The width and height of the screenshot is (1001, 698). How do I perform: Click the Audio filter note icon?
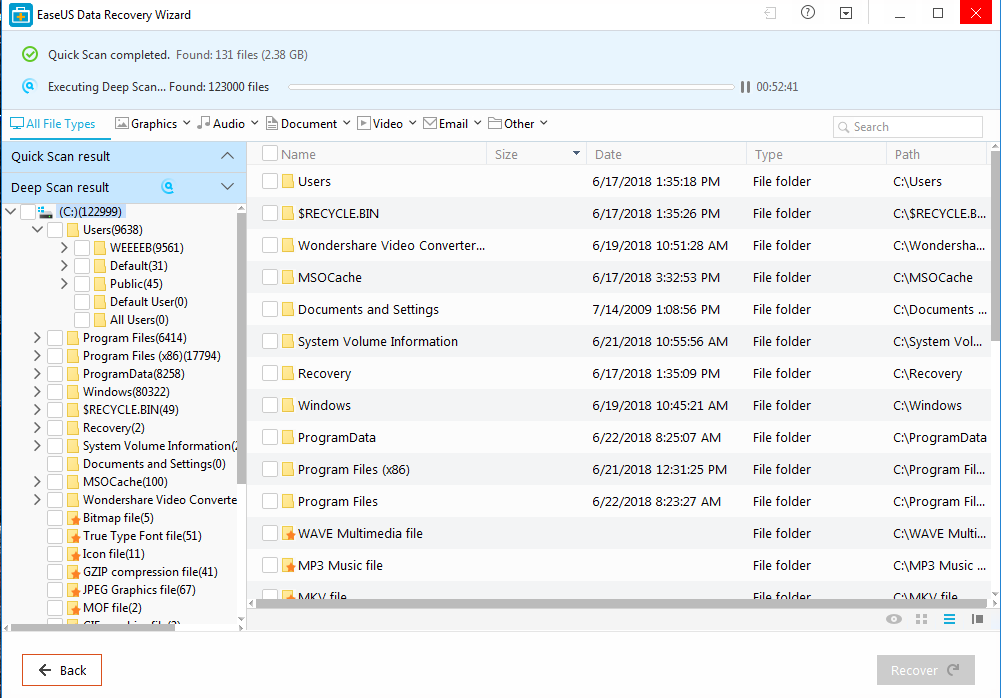click(x=204, y=123)
